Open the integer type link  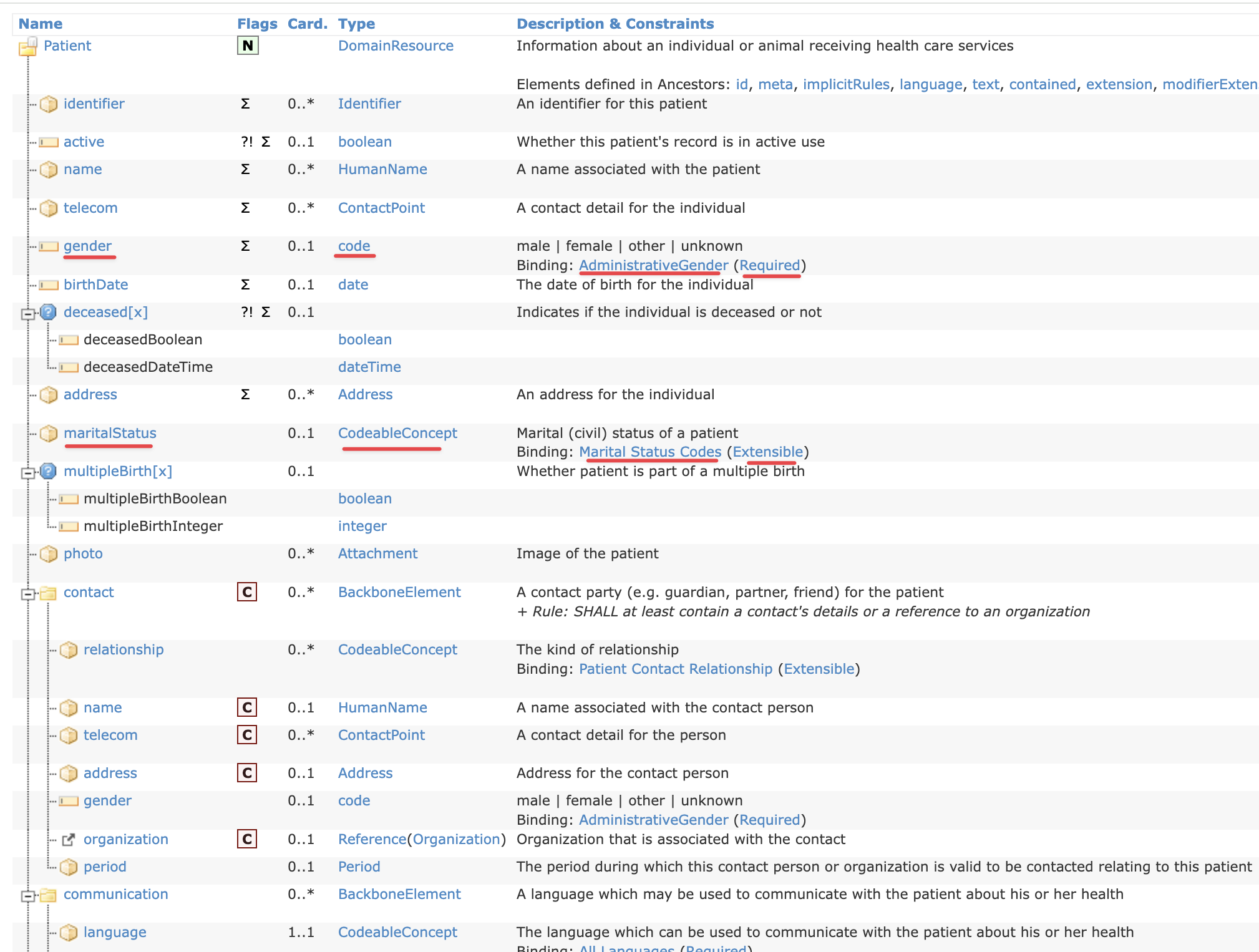(x=362, y=526)
